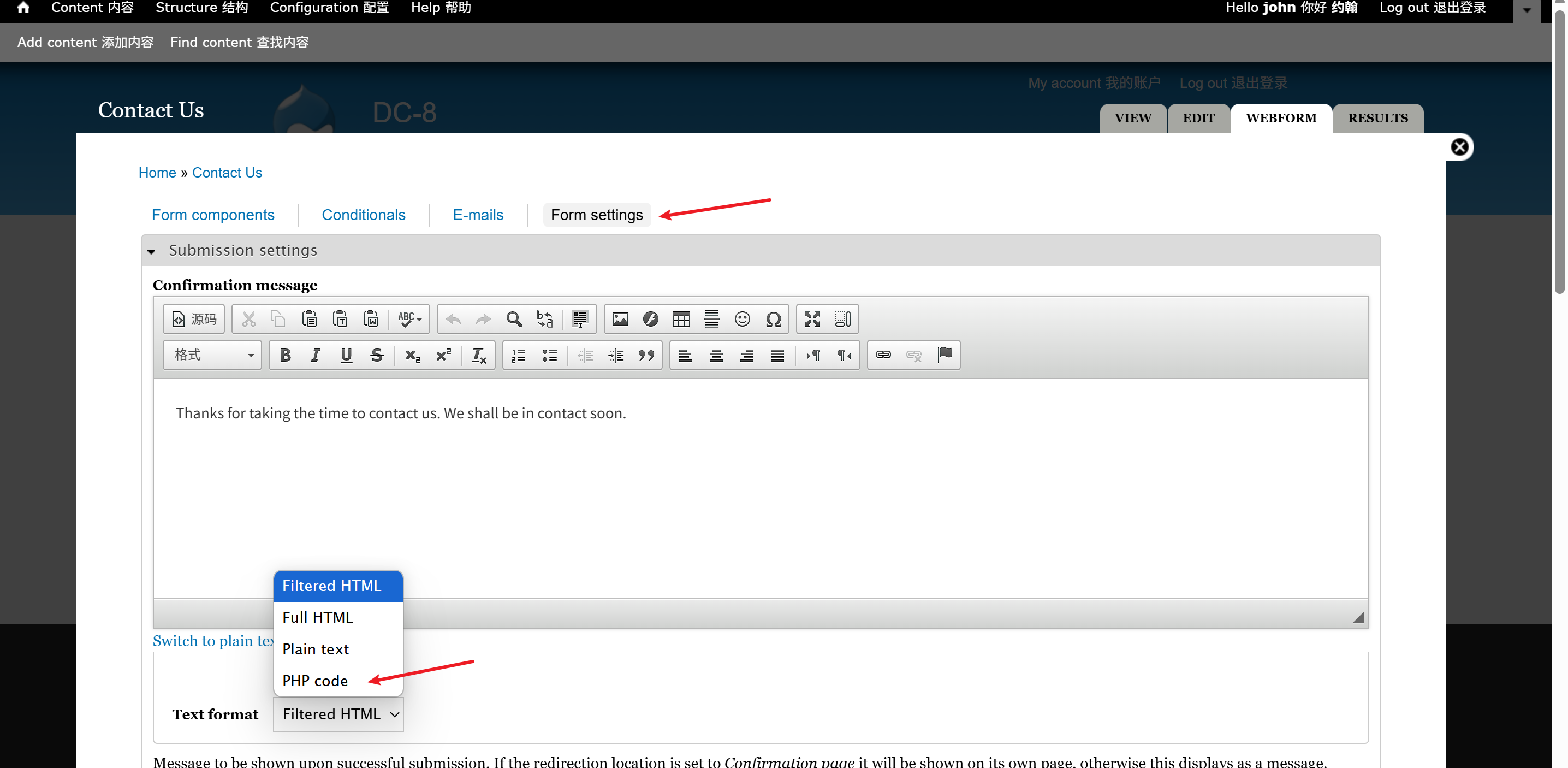The image size is (1568, 768).
Task: Open the special character Omega icon
Action: (773, 319)
